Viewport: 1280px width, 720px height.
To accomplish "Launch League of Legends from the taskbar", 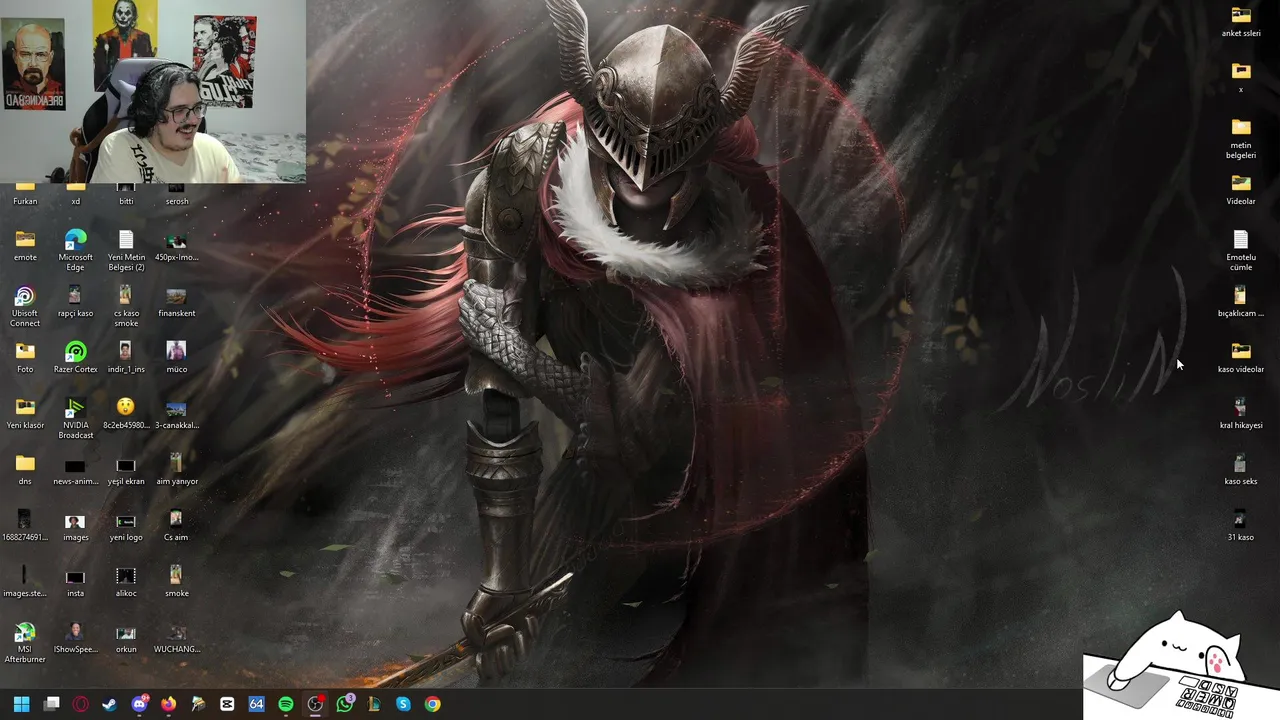I will pos(374,704).
